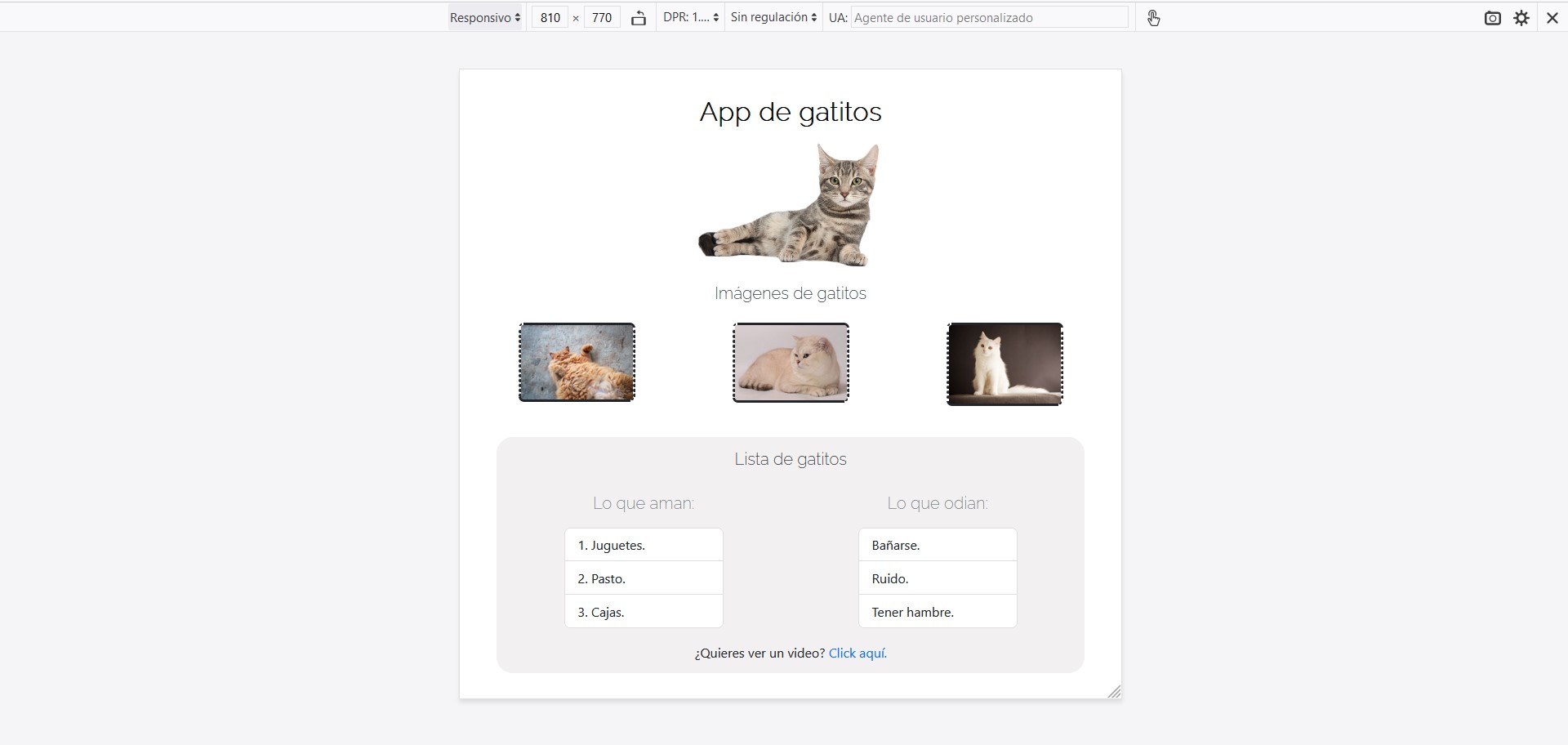Click the large tabby cat image
The image size is (1568, 745).
click(790, 206)
